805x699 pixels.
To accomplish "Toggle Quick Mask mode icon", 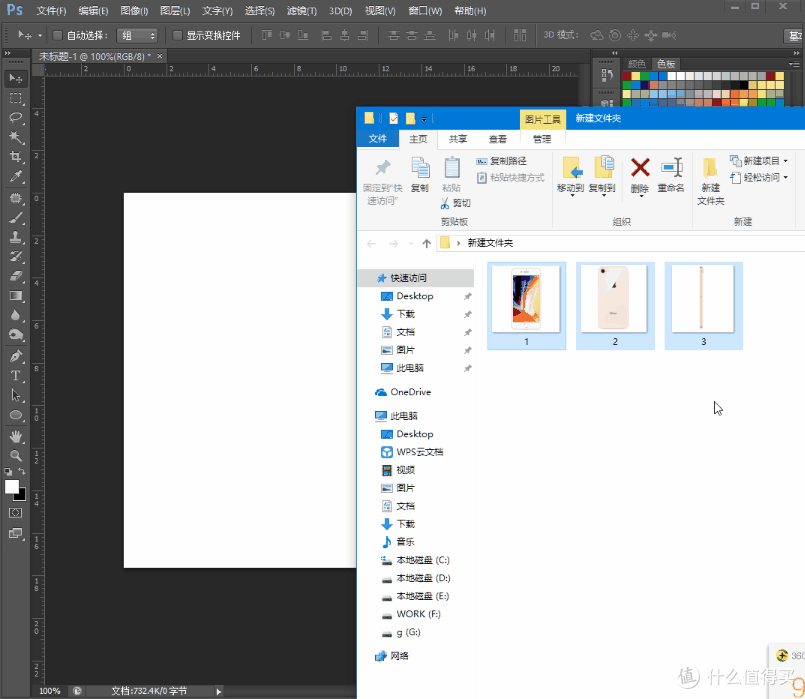I will pyautogui.click(x=15, y=513).
